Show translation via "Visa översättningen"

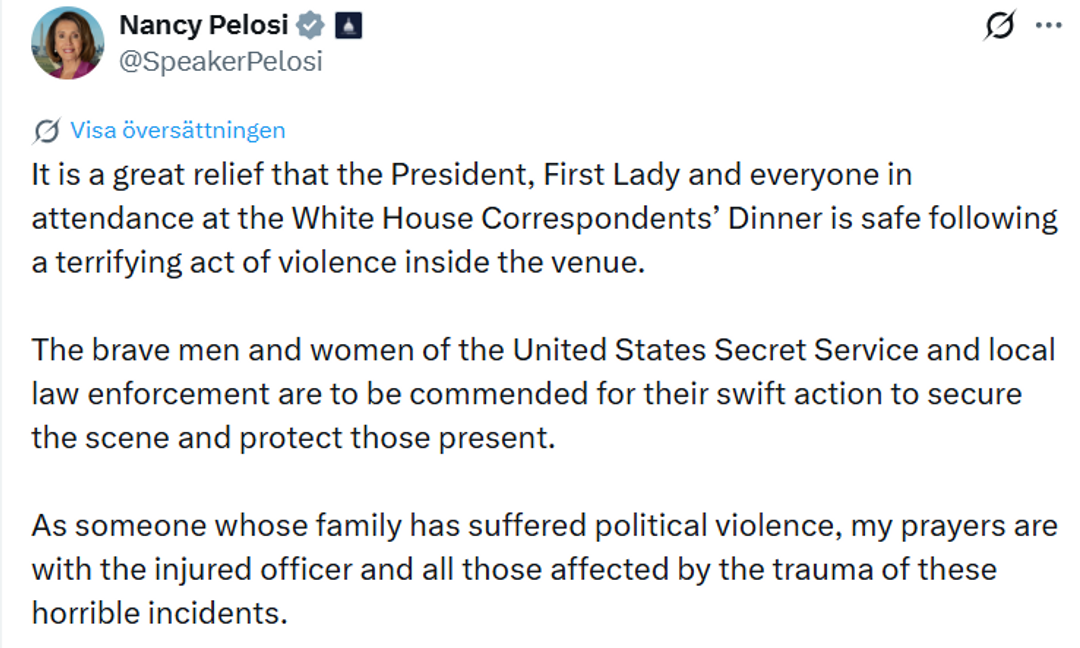click(177, 130)
